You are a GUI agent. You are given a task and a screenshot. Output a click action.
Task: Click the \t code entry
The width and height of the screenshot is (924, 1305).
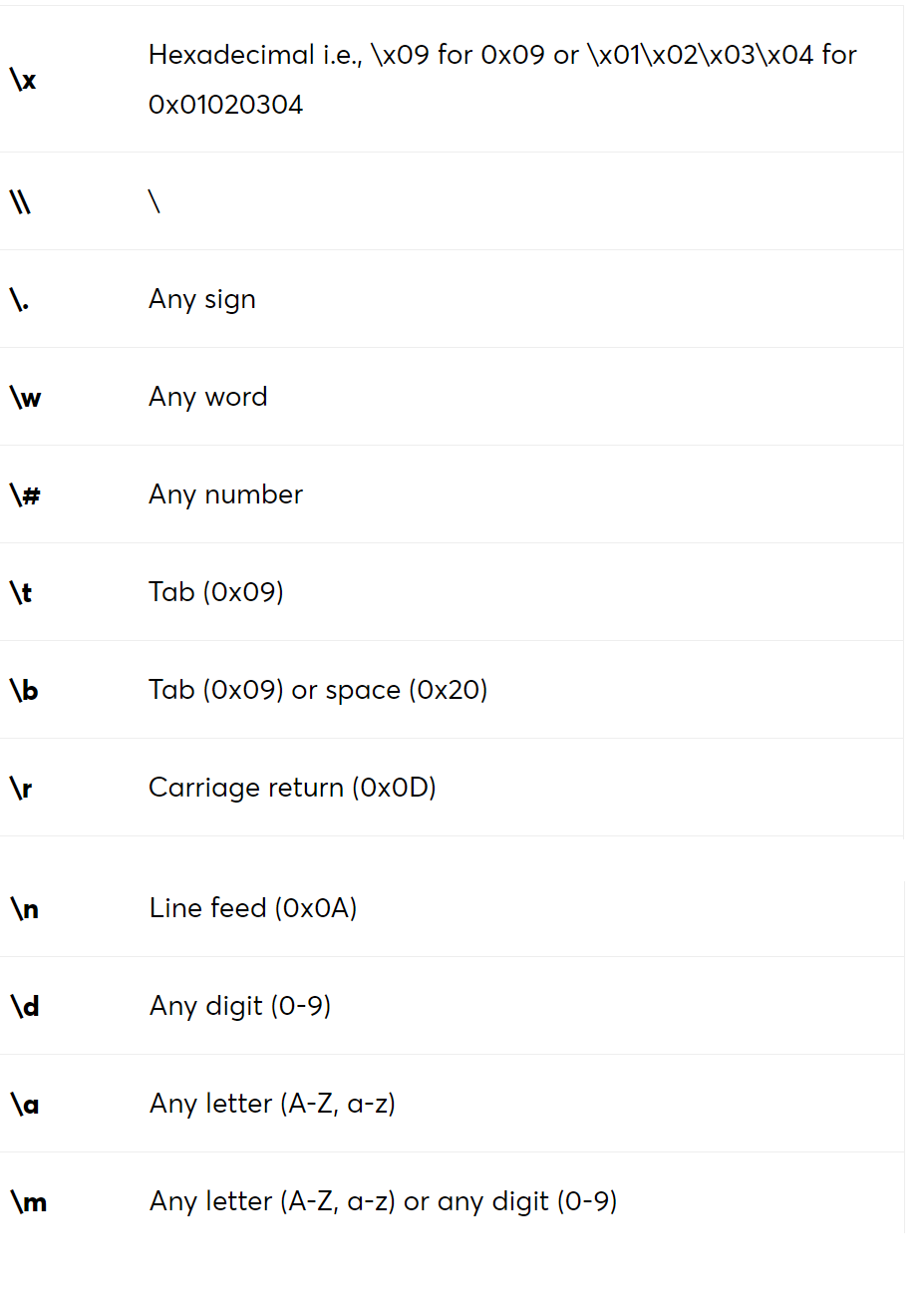(21, 592)
